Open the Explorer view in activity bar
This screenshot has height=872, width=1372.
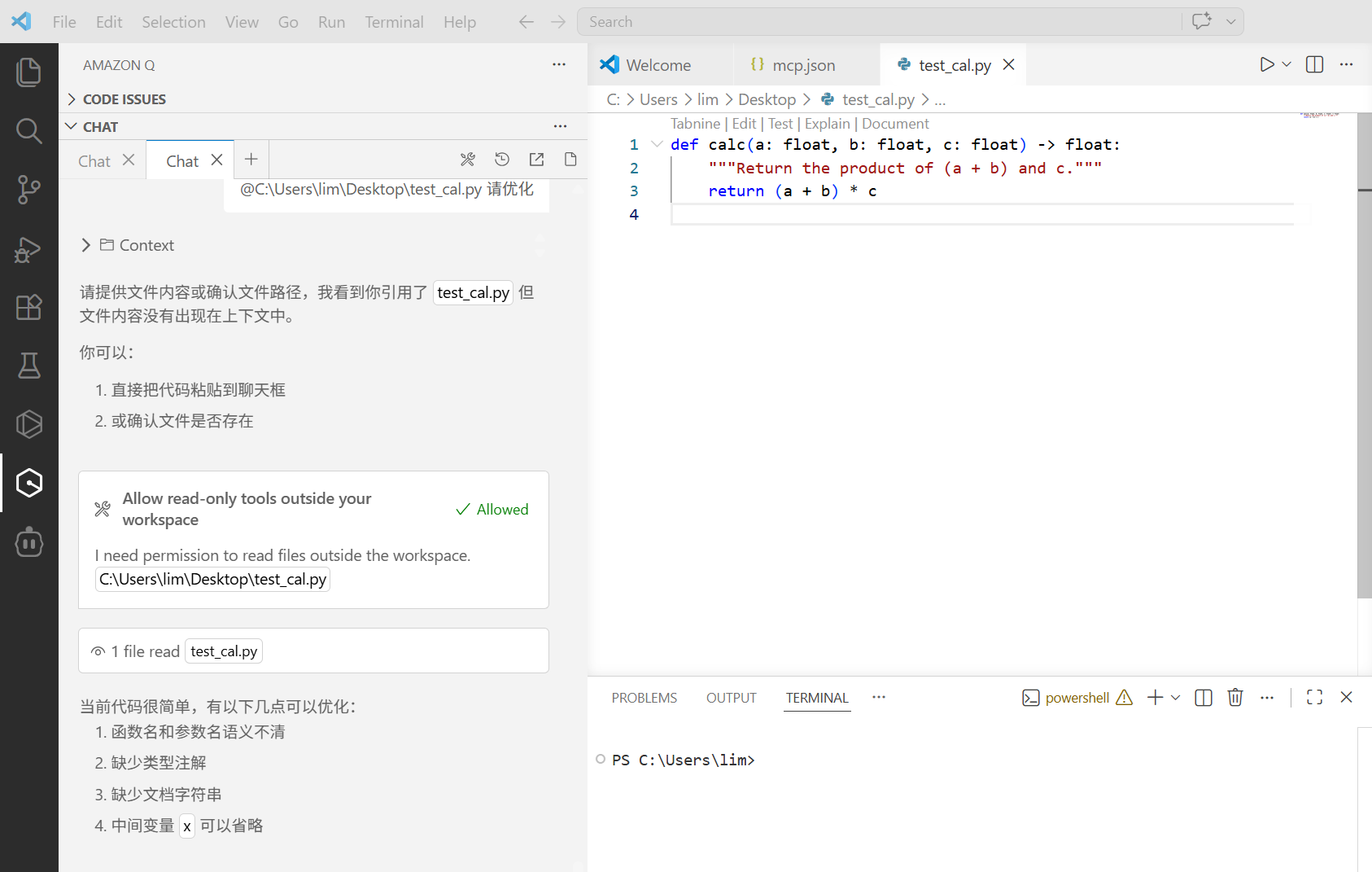pos(29,72)
